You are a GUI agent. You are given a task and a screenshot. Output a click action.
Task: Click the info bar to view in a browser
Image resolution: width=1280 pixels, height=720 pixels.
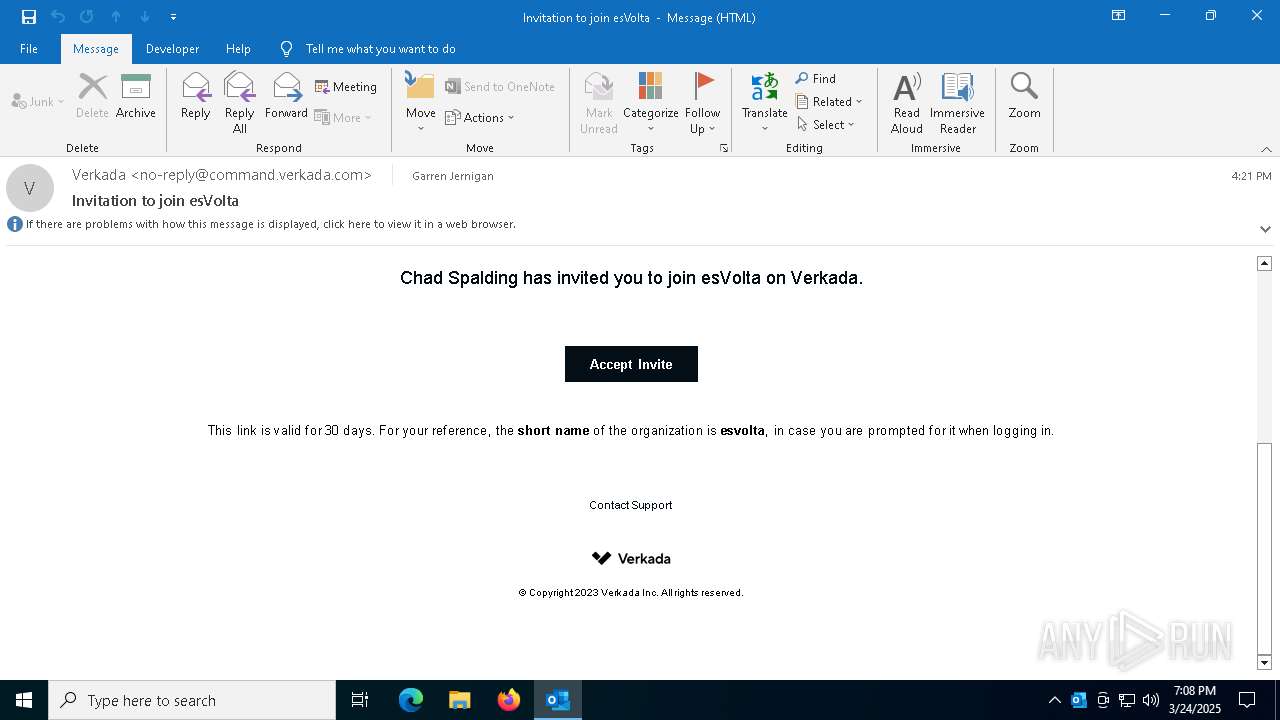click(x=271, y=224)
